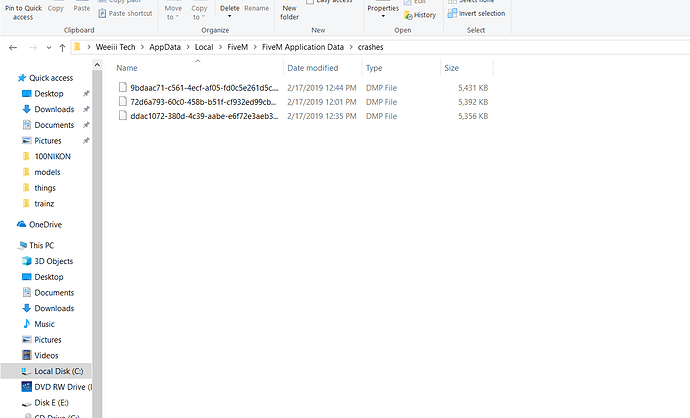Navigate to FiveM breadcrumb
The image size is (690, 418).
point(238,47)
